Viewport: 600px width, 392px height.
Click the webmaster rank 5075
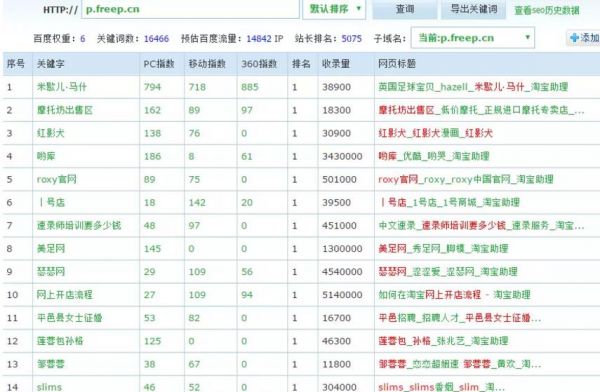tap(351, 39)
